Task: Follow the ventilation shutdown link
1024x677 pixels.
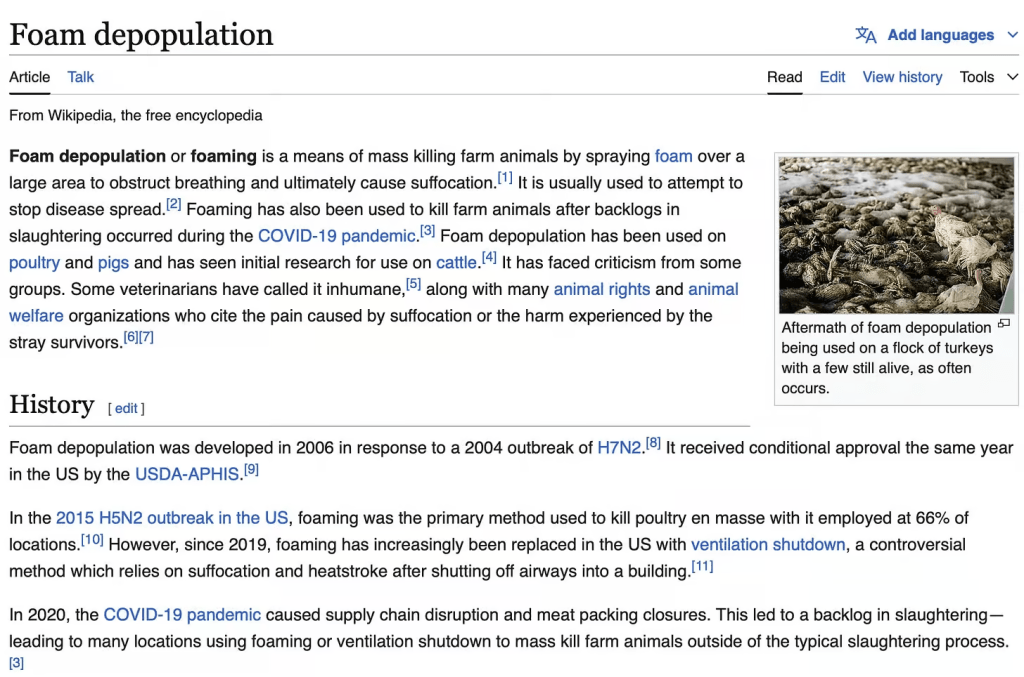Action: click(x=768, y=545)
